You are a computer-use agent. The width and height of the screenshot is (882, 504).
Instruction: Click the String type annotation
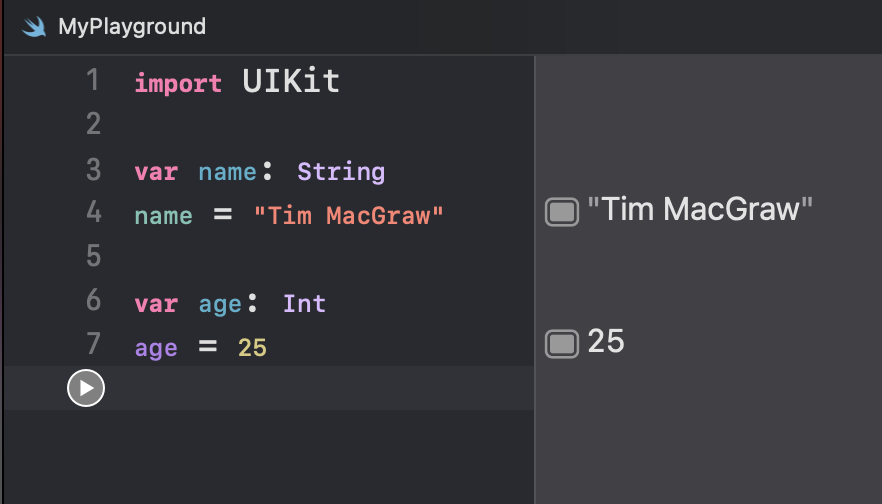tap(341, 172)
